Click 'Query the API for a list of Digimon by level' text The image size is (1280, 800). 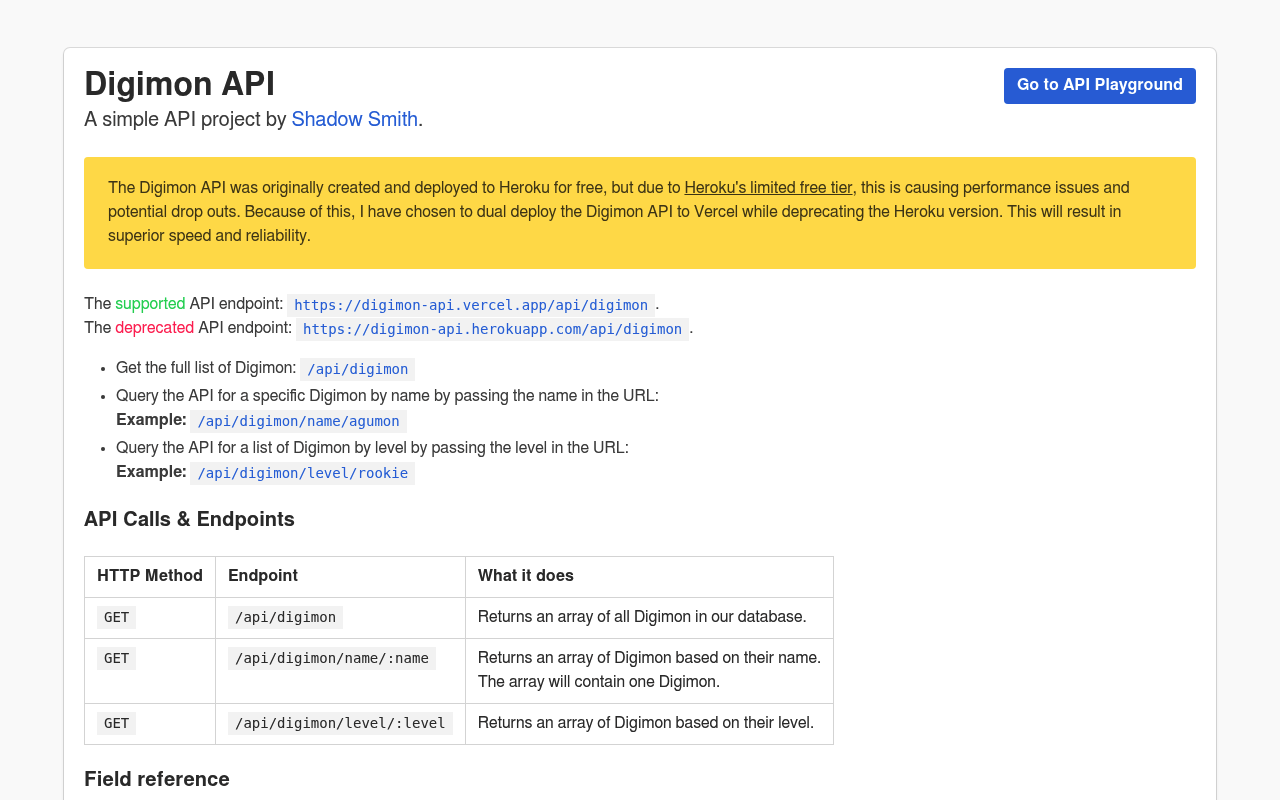(372, 448)
